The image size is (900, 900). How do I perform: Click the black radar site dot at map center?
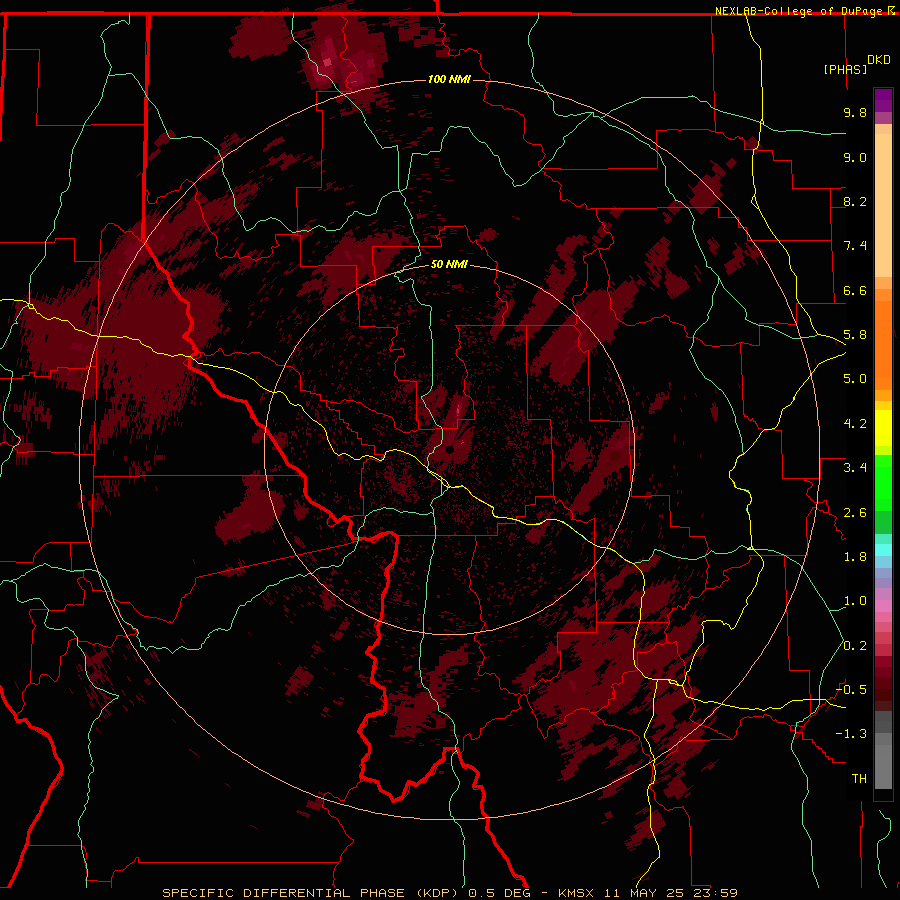(450, 449)
